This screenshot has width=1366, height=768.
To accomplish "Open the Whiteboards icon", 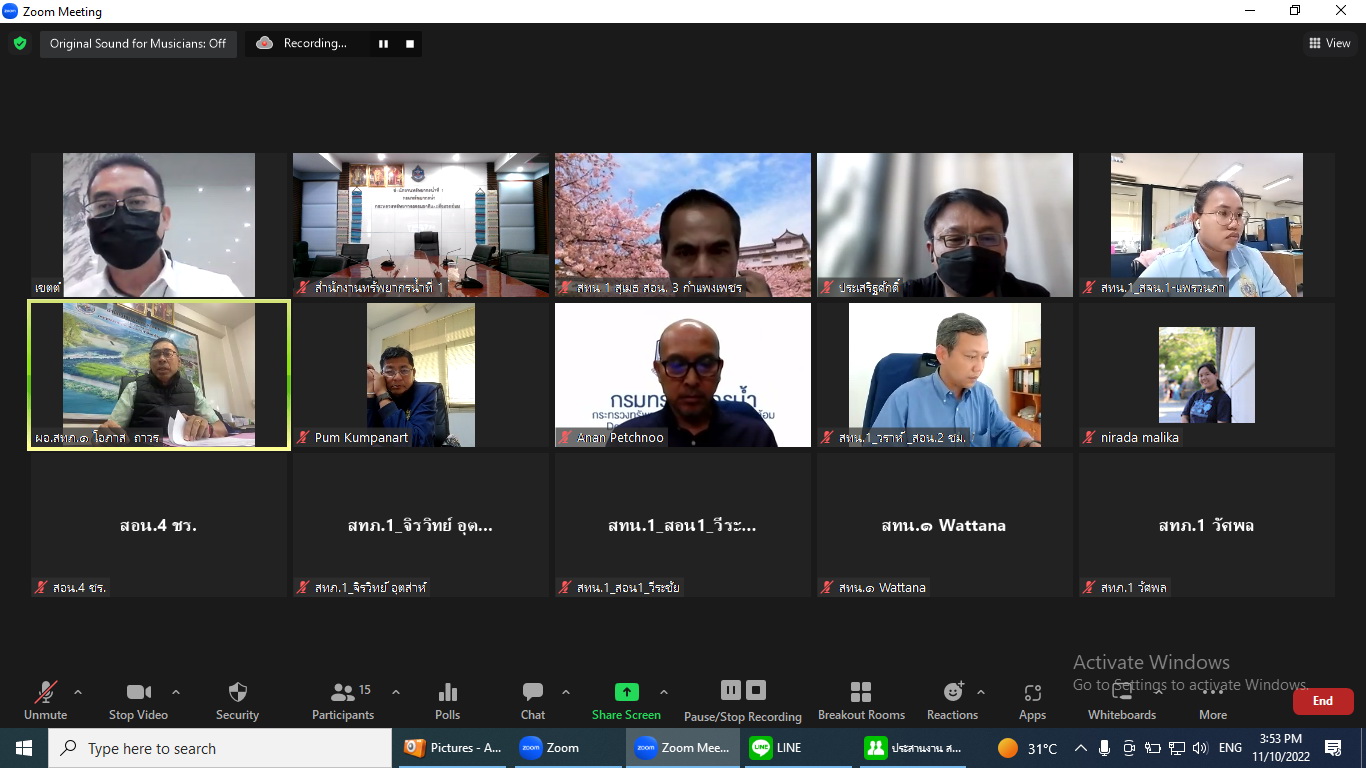I will (1122, 692).
